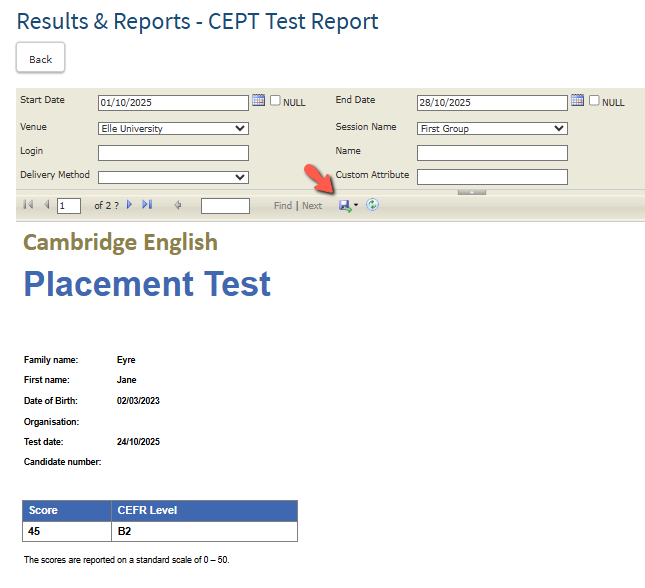Click the 'of 2 ?' page count
Screen dimensions: 645x588
[x=107, y=205]
